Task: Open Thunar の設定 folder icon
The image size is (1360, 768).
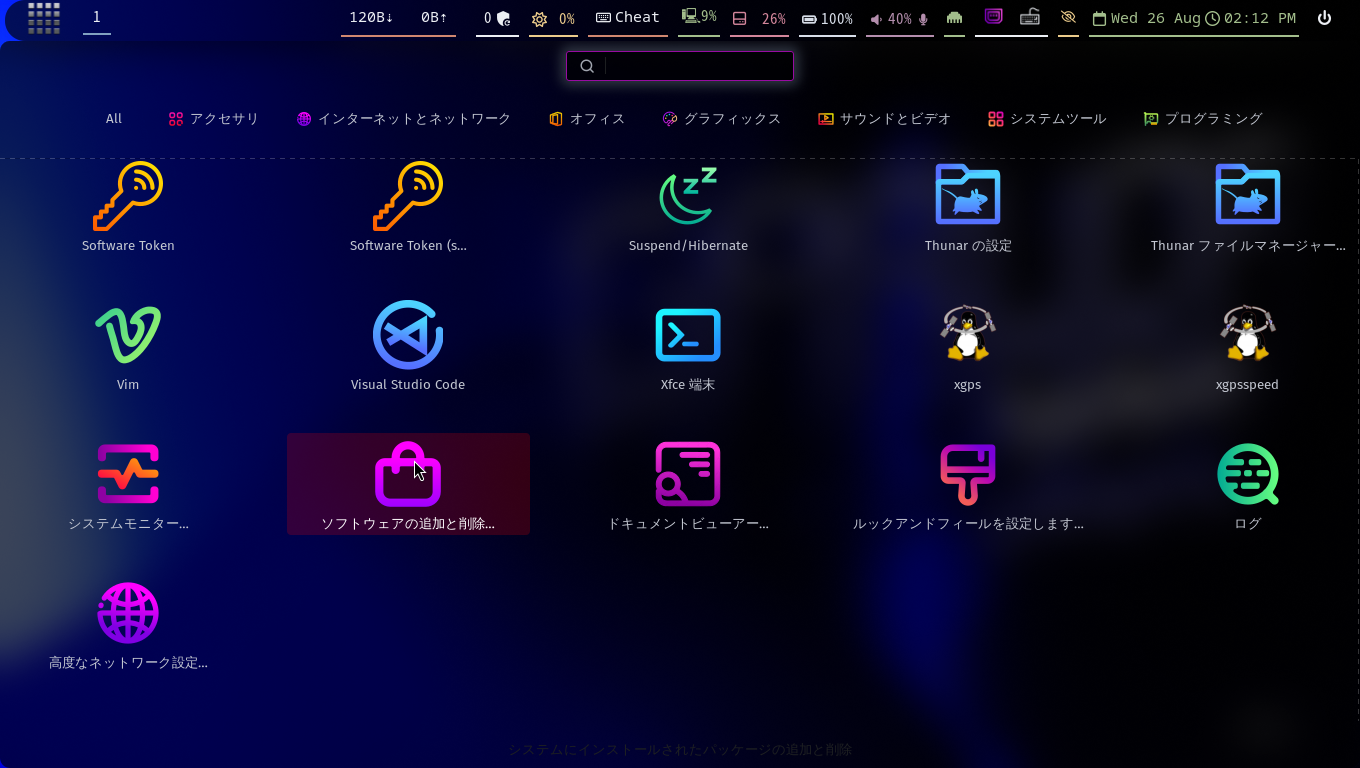Action: [968, 194]
